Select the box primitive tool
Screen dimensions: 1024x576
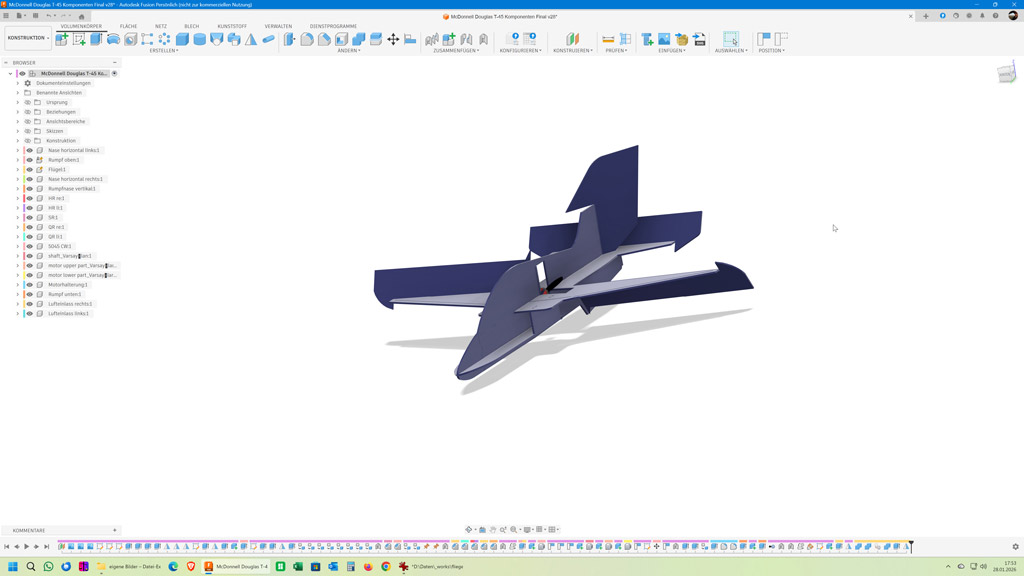(x=182, y=39)
